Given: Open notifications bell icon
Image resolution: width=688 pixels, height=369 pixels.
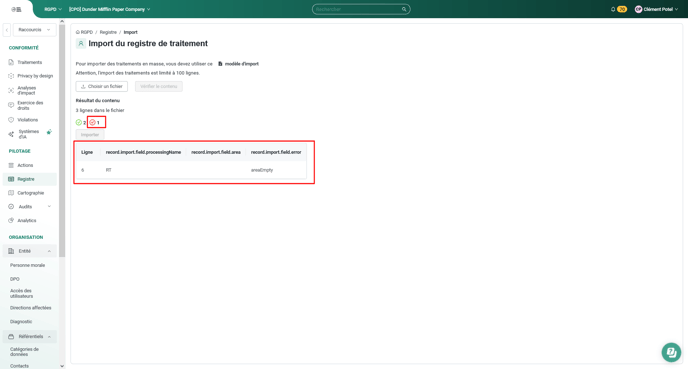Looking at the screenshot, I should [613, 9].
